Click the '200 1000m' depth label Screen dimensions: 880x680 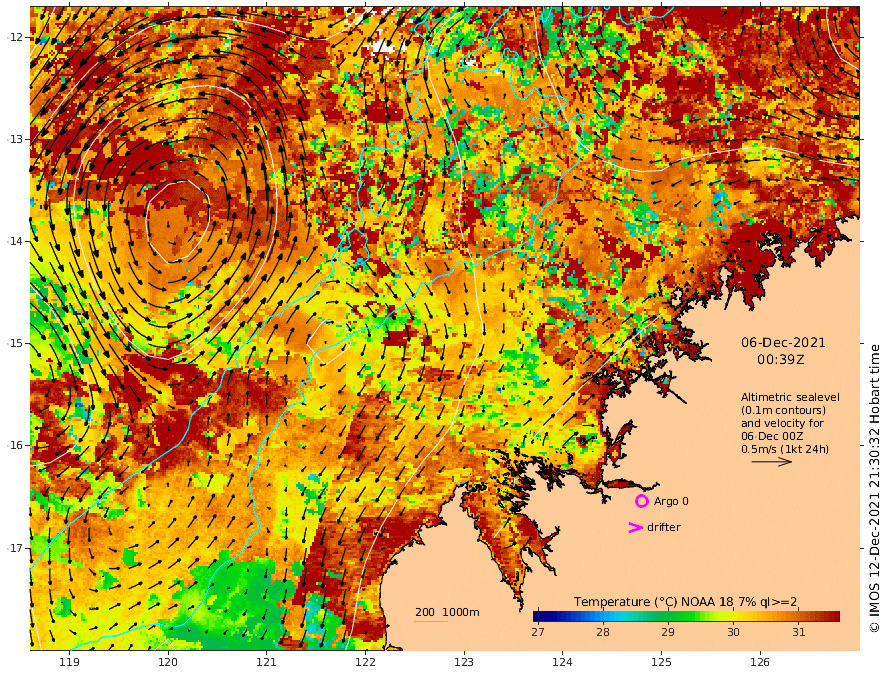(447, 612)
